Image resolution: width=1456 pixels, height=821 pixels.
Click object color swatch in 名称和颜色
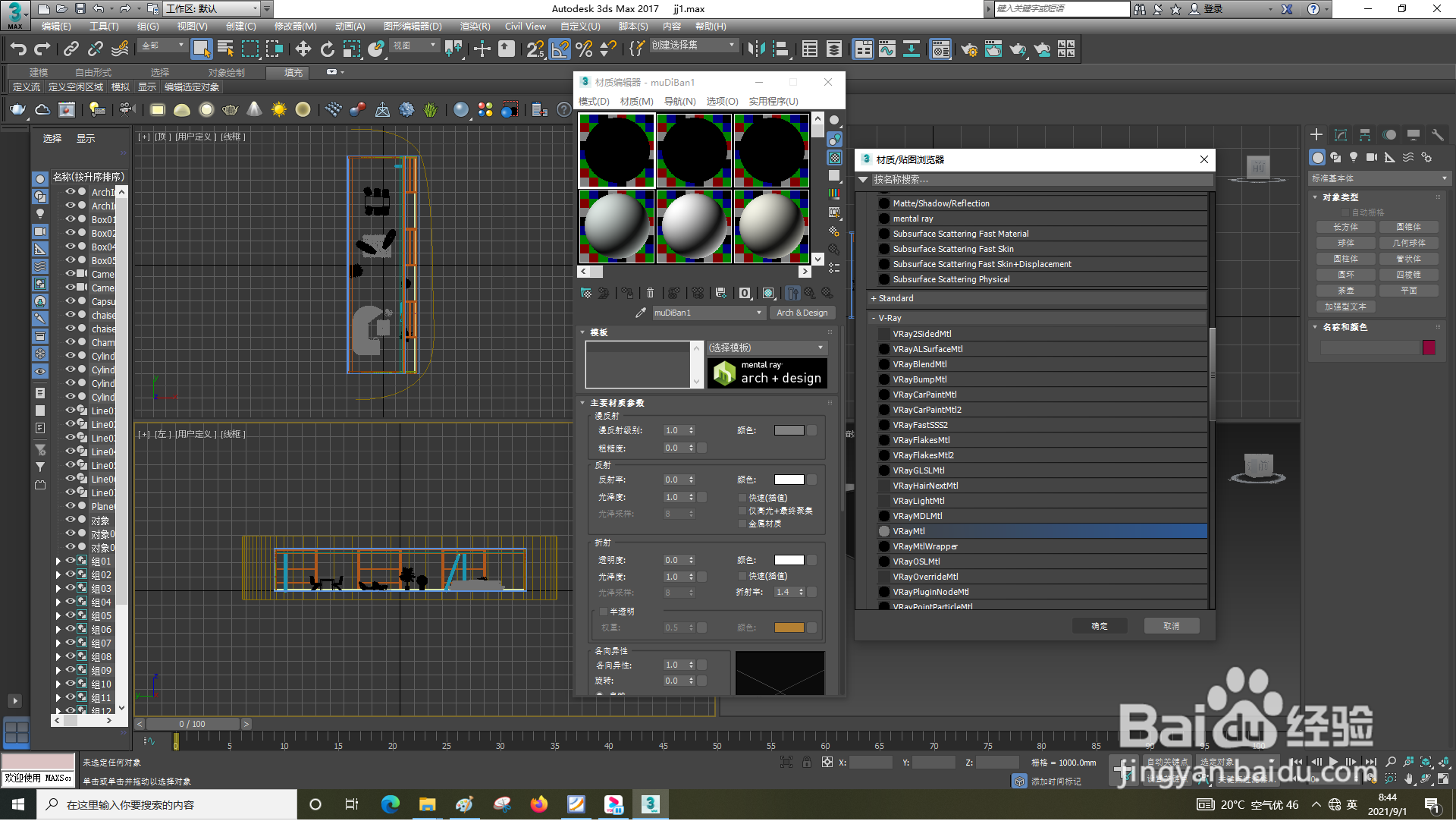click(x=1429, y=348)
